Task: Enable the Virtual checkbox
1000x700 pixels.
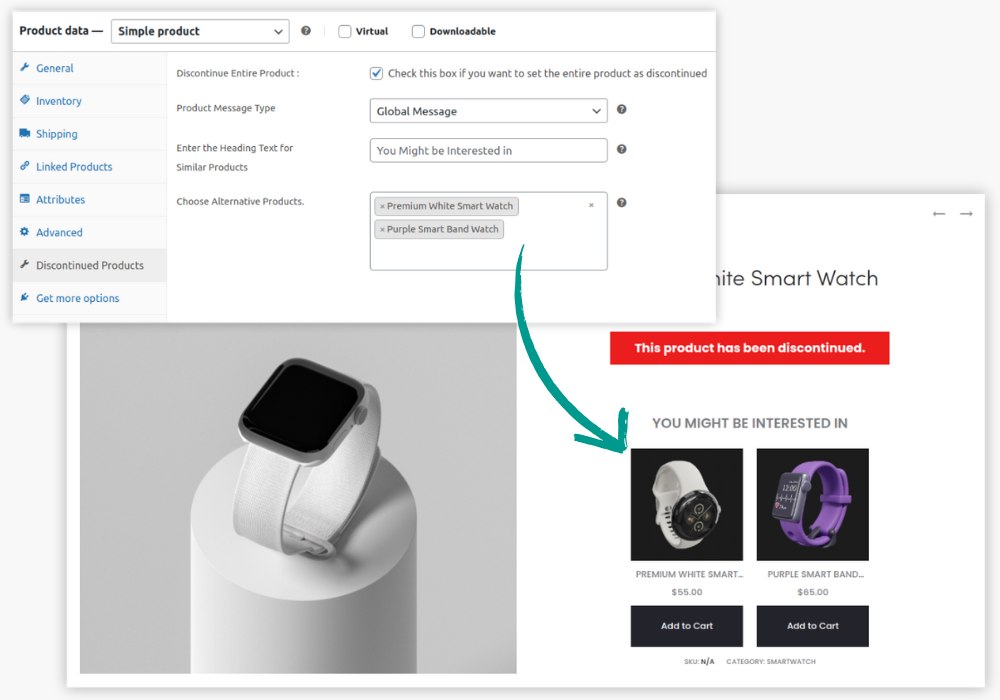Action: tap(345, 32)
